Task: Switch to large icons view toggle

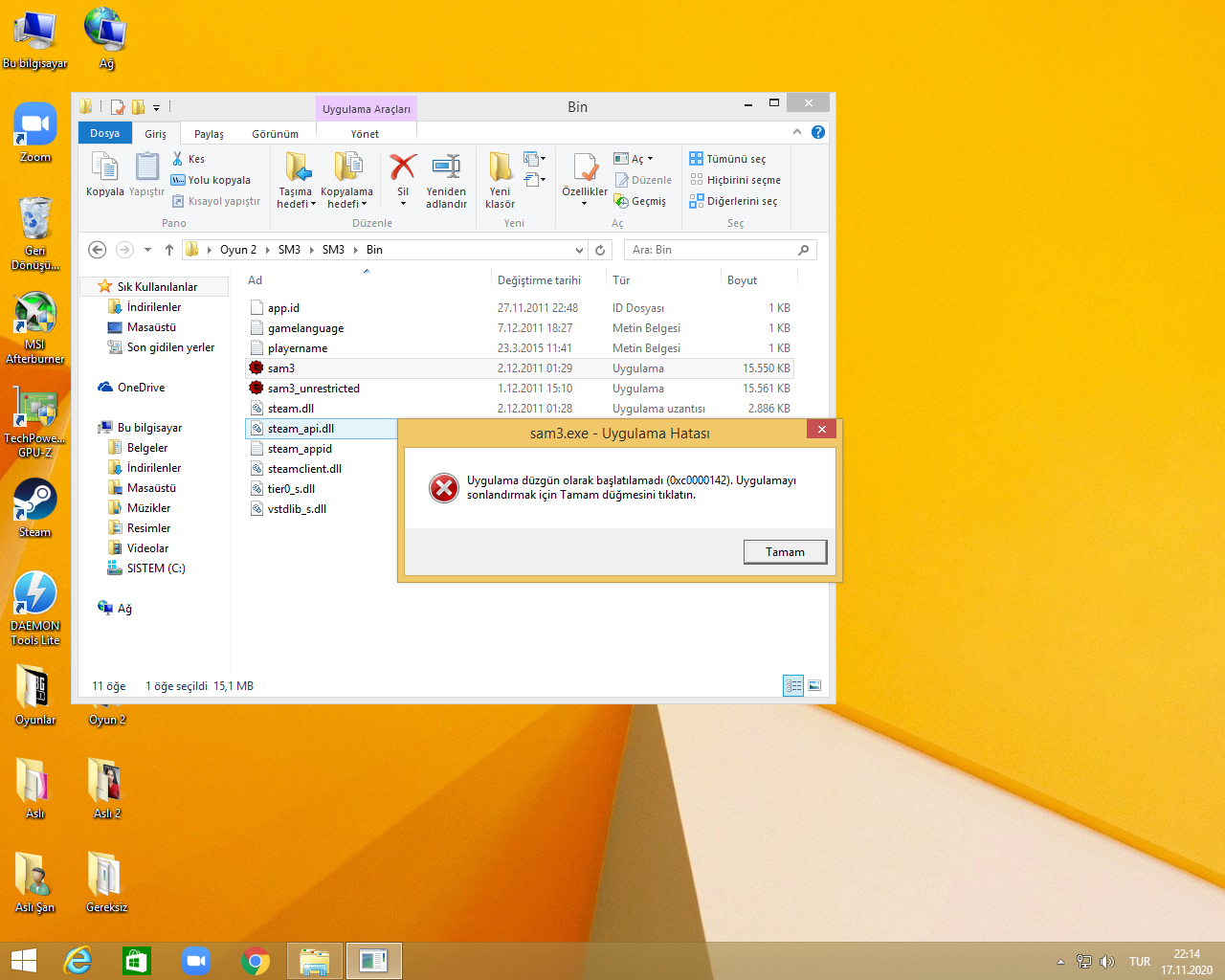Action: point(814,685)
